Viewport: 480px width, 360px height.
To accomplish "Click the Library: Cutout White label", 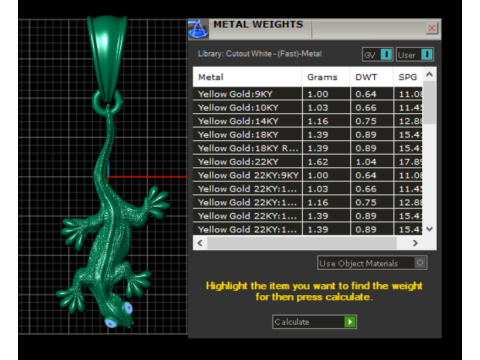I will click(x=259, y=54).
